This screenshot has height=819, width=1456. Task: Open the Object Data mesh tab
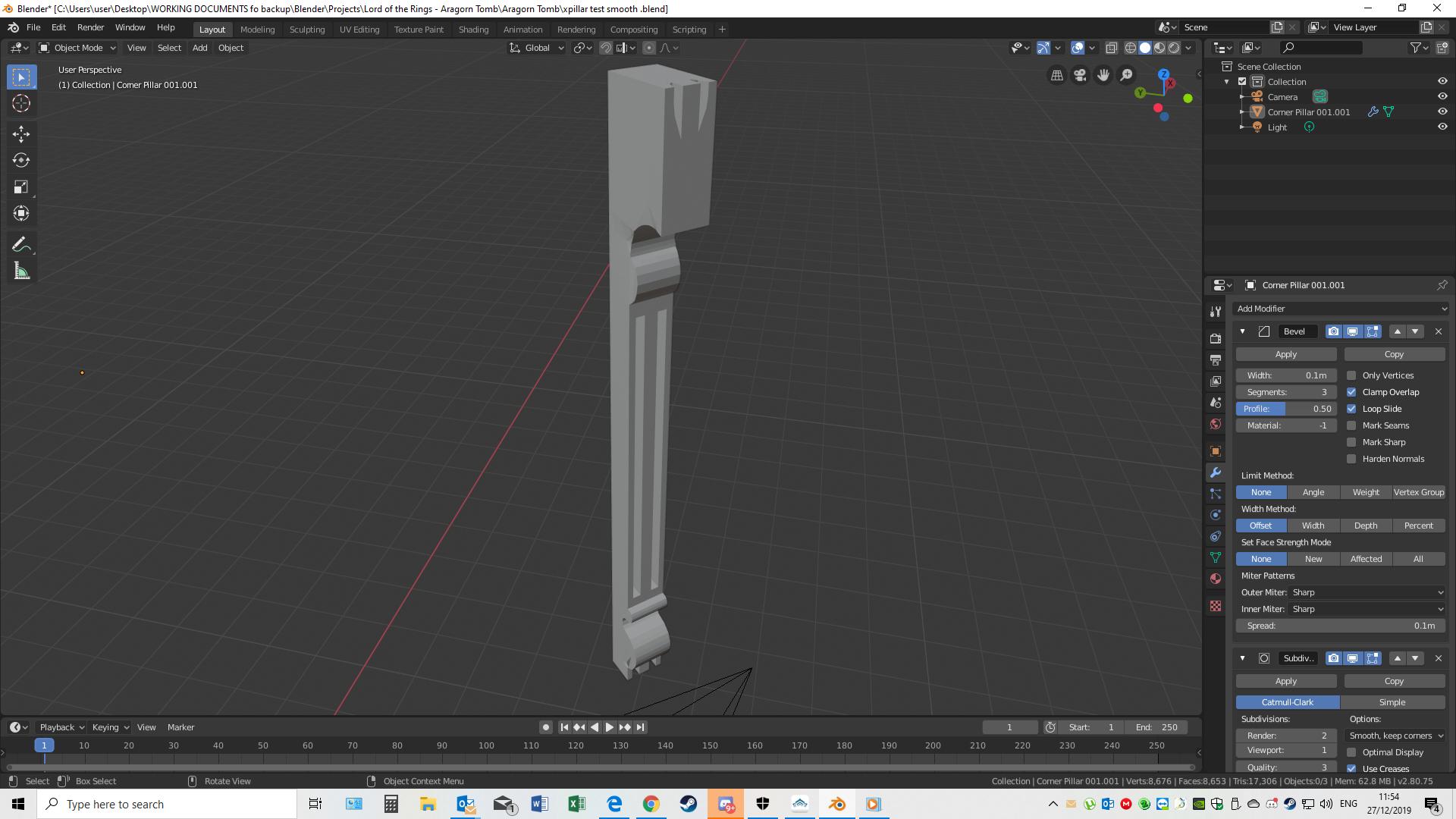[x=1216, y=557]
